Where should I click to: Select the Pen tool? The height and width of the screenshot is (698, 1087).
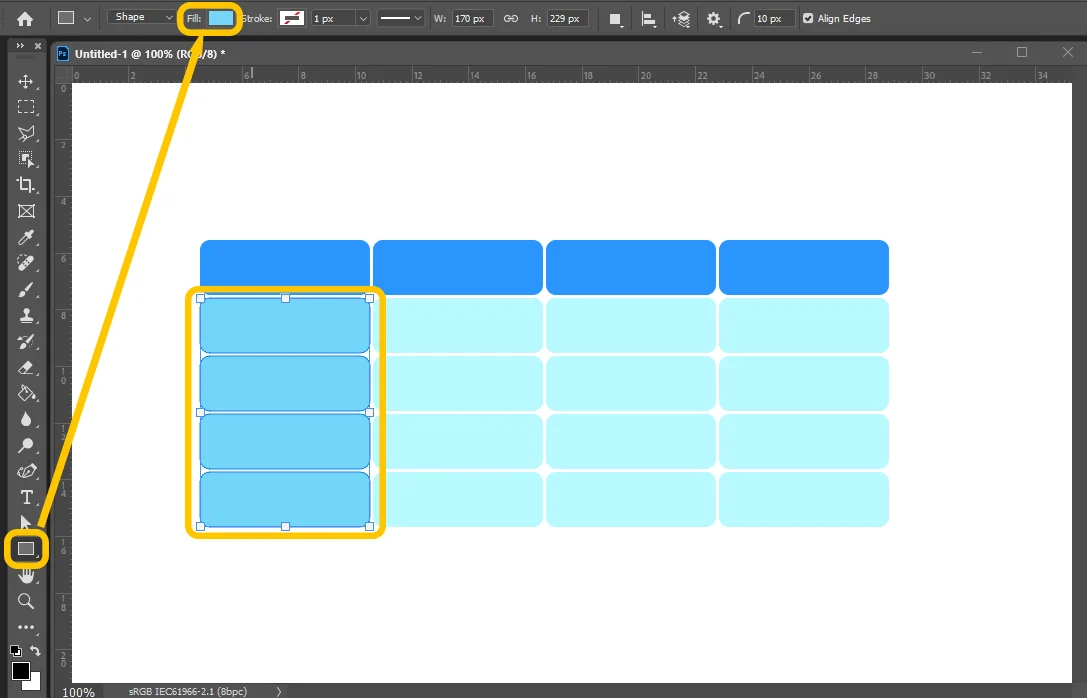(x=26, y=471)
